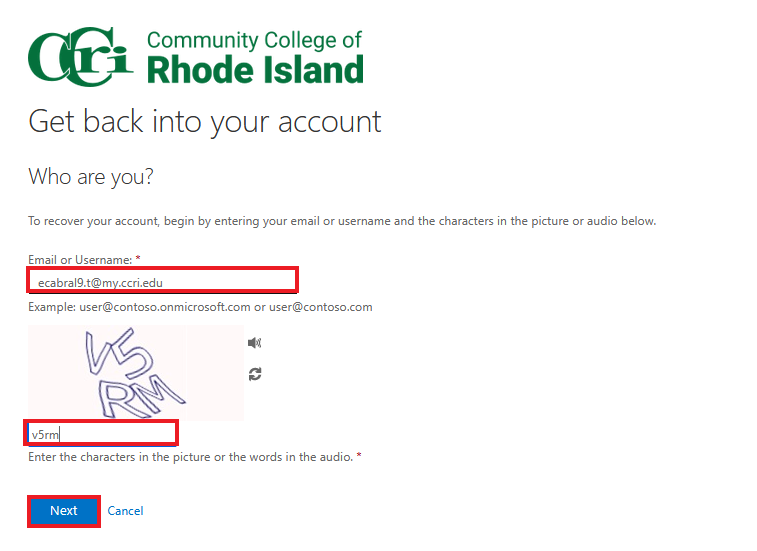Click the 'To recover your account' instruction text
Viewport: 757px width, 551px height.
tap(341, 221)
